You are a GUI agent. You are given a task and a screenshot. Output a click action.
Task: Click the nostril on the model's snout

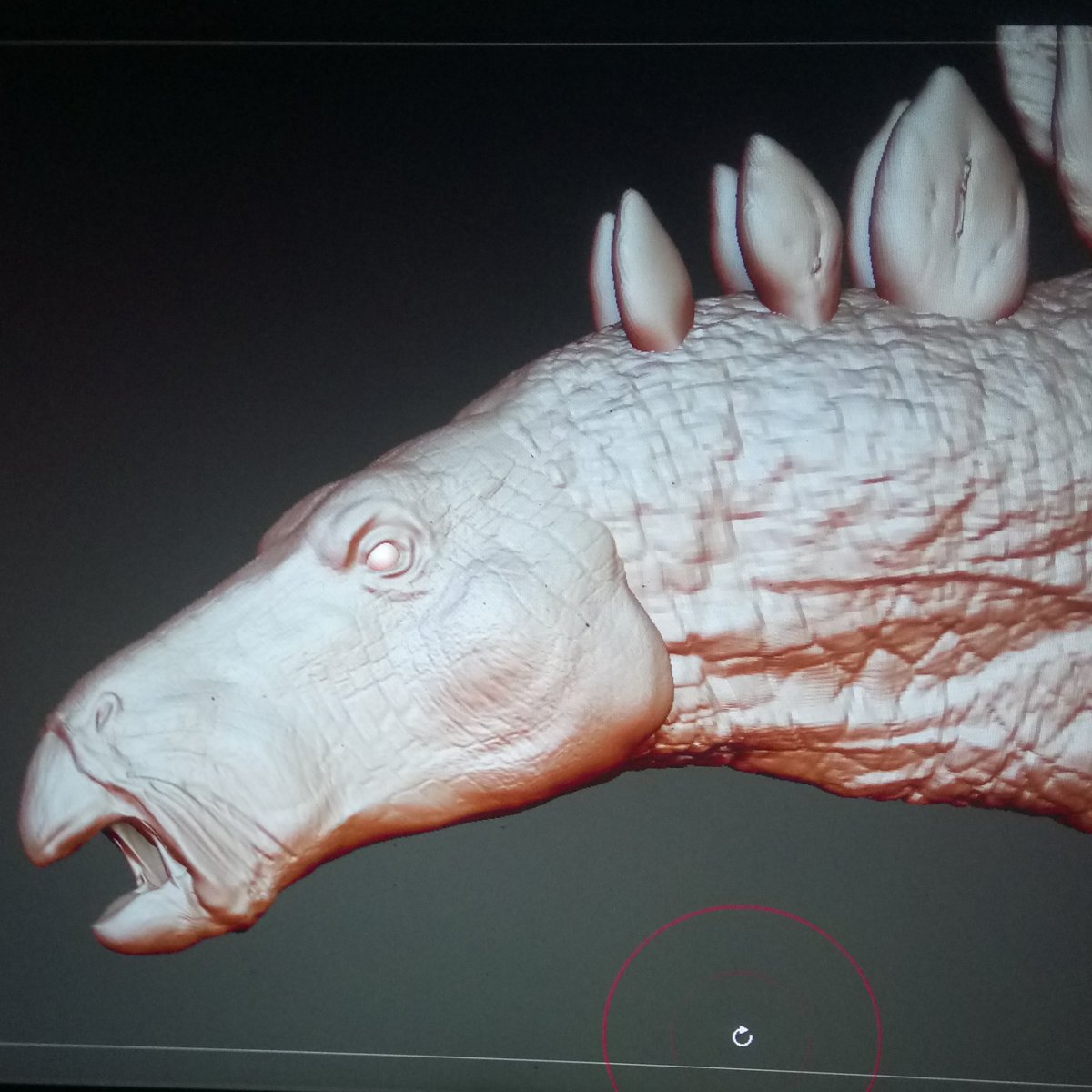[x=106, y=709]
